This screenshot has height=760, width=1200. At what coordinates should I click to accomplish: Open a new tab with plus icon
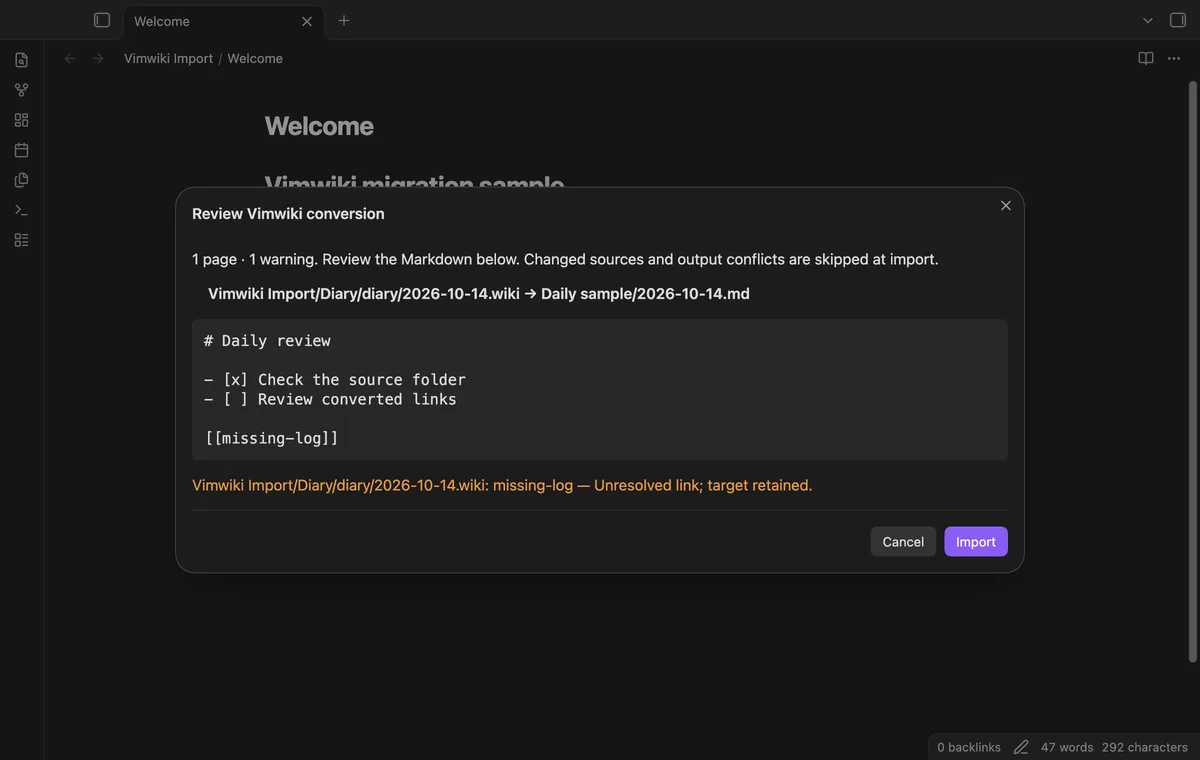[x=344, y=20]
